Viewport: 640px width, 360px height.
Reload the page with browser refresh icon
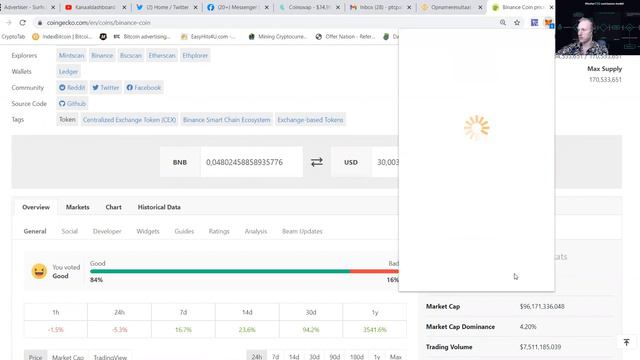23,23
